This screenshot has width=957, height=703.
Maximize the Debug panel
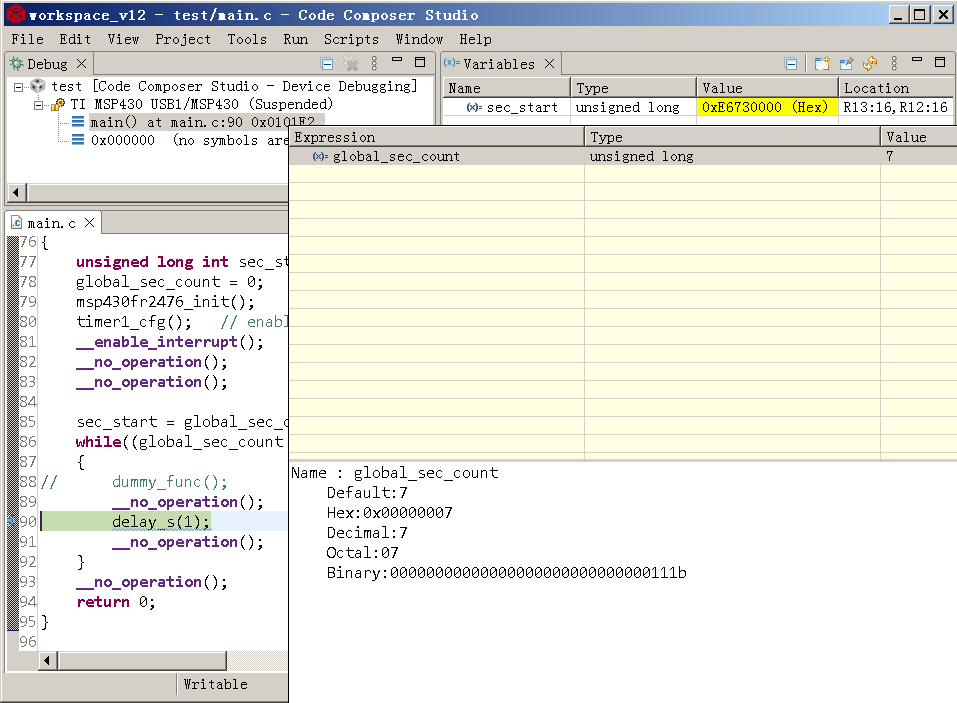(x=421, y=63)
